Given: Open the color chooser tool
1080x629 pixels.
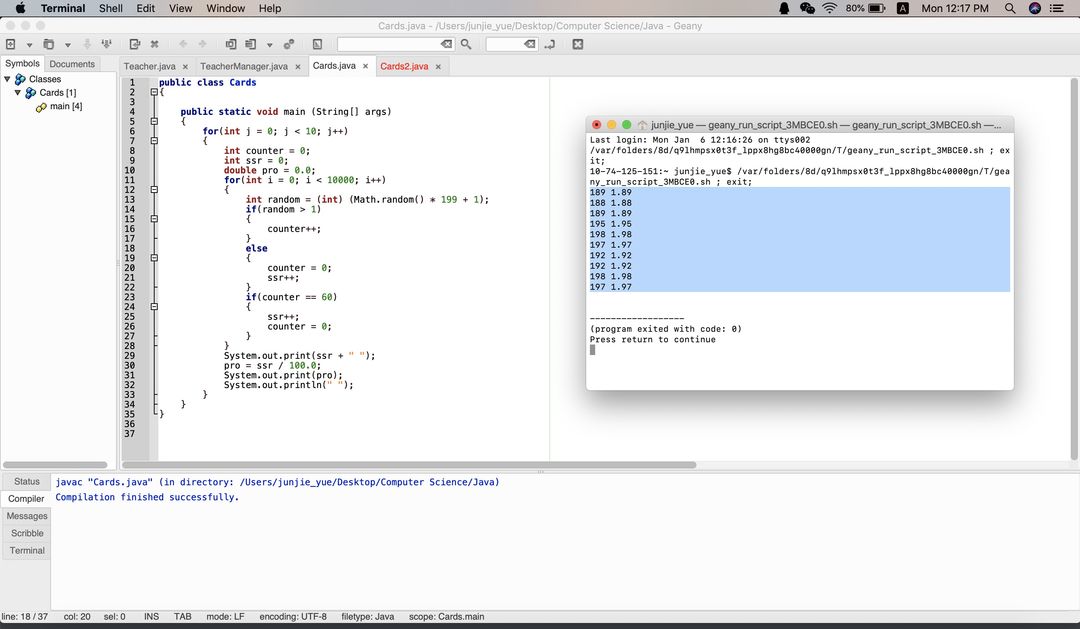Looking at the screenshot, I should [318, 44].
